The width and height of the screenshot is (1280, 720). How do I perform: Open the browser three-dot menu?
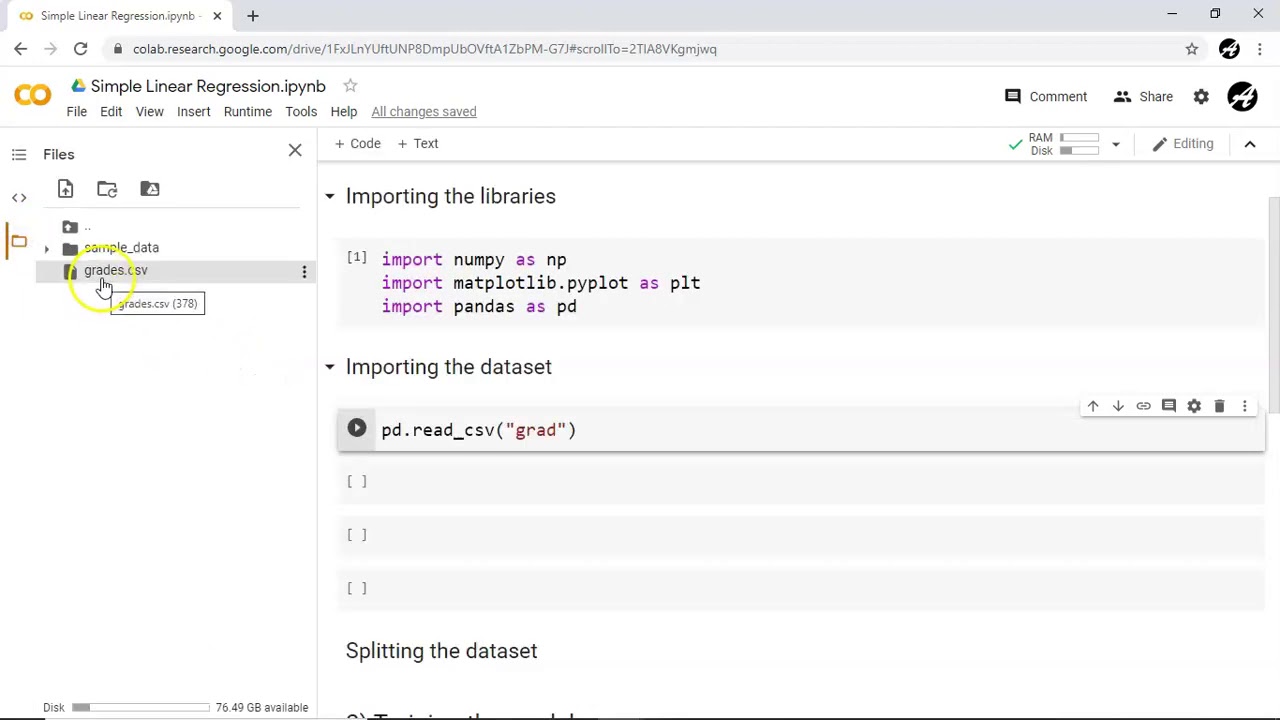tap(1259, 49)
